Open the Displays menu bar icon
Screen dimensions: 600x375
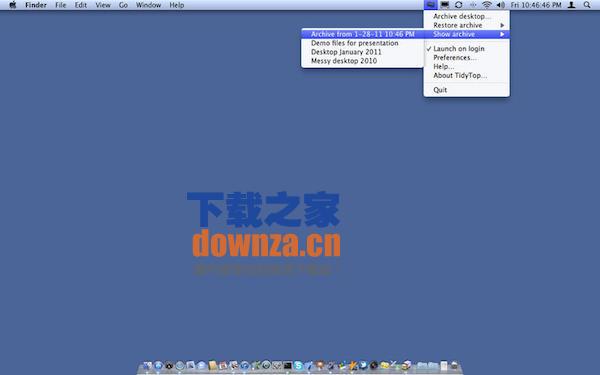pos(445,5)
